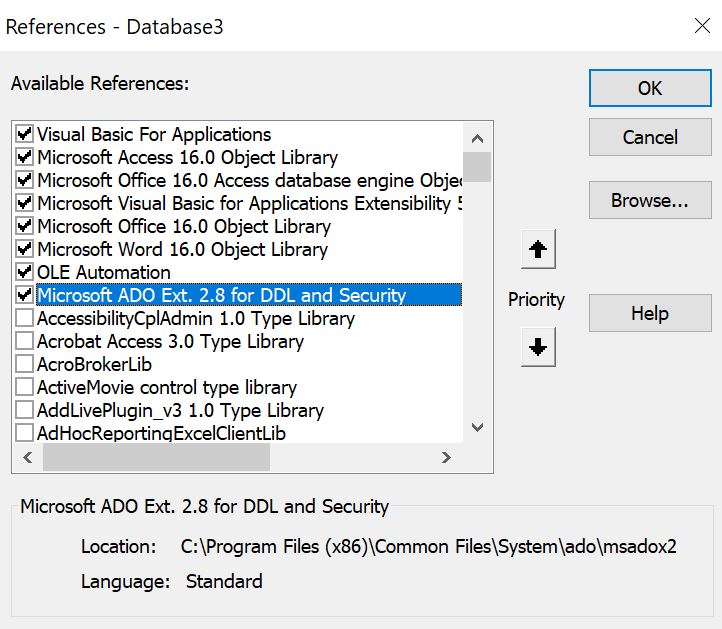Uncheck Microsoft Office 16.0 Access database engine checkbox
Viewport: 722px width, 629px height.
pyautogui.click(x=24, y=180)
